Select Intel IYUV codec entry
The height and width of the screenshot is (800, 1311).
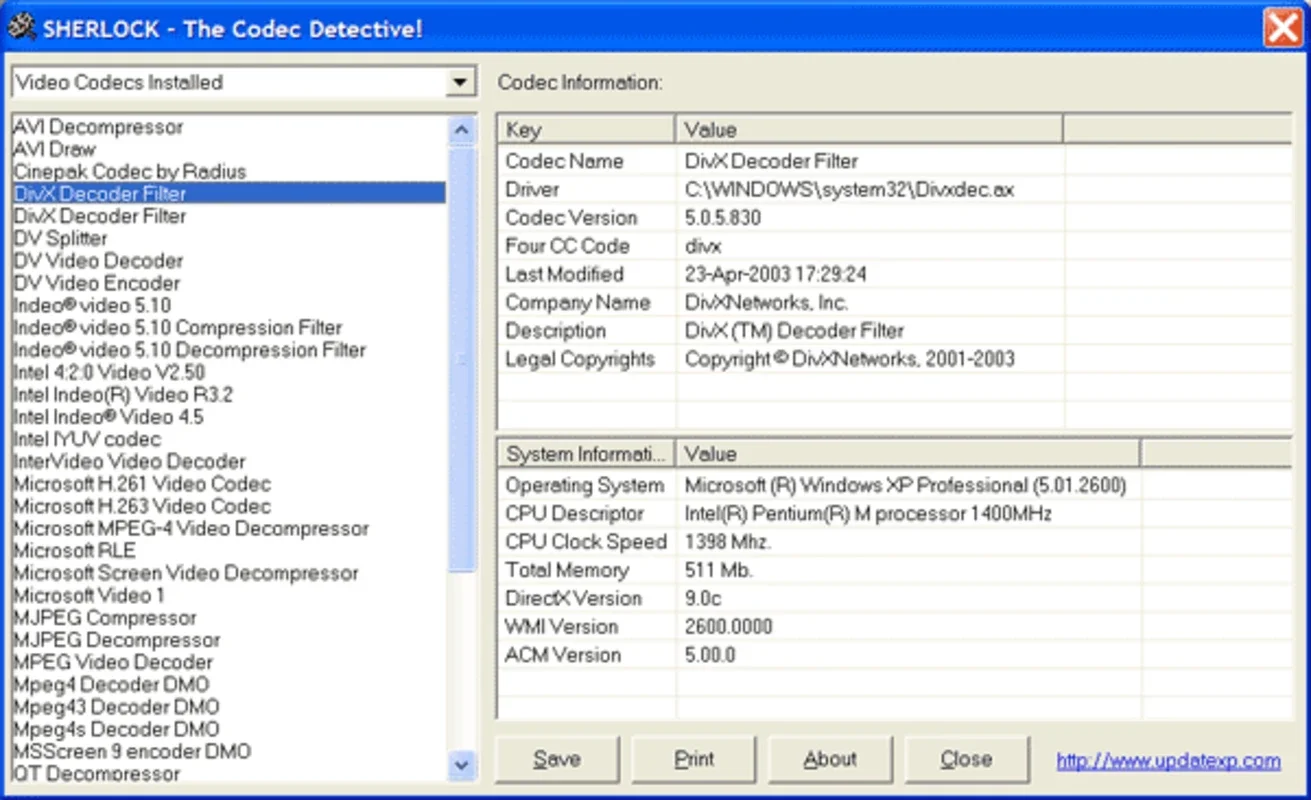click(x=229, y=439)
